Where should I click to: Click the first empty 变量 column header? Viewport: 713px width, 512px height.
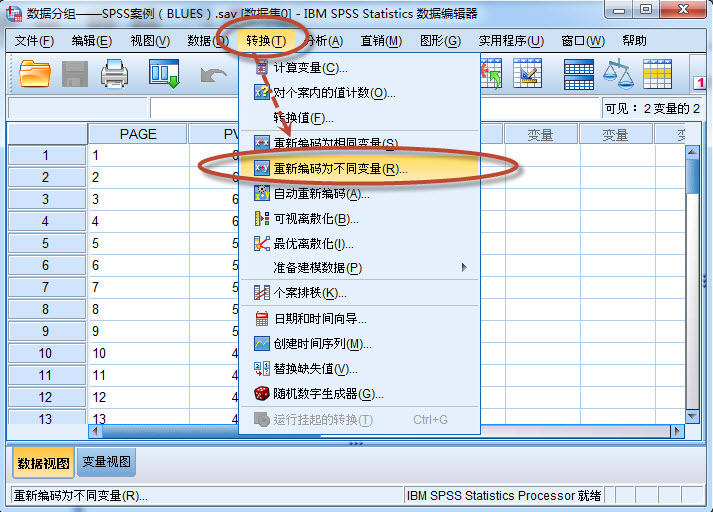pyautogui.click(x=540, y=135)
